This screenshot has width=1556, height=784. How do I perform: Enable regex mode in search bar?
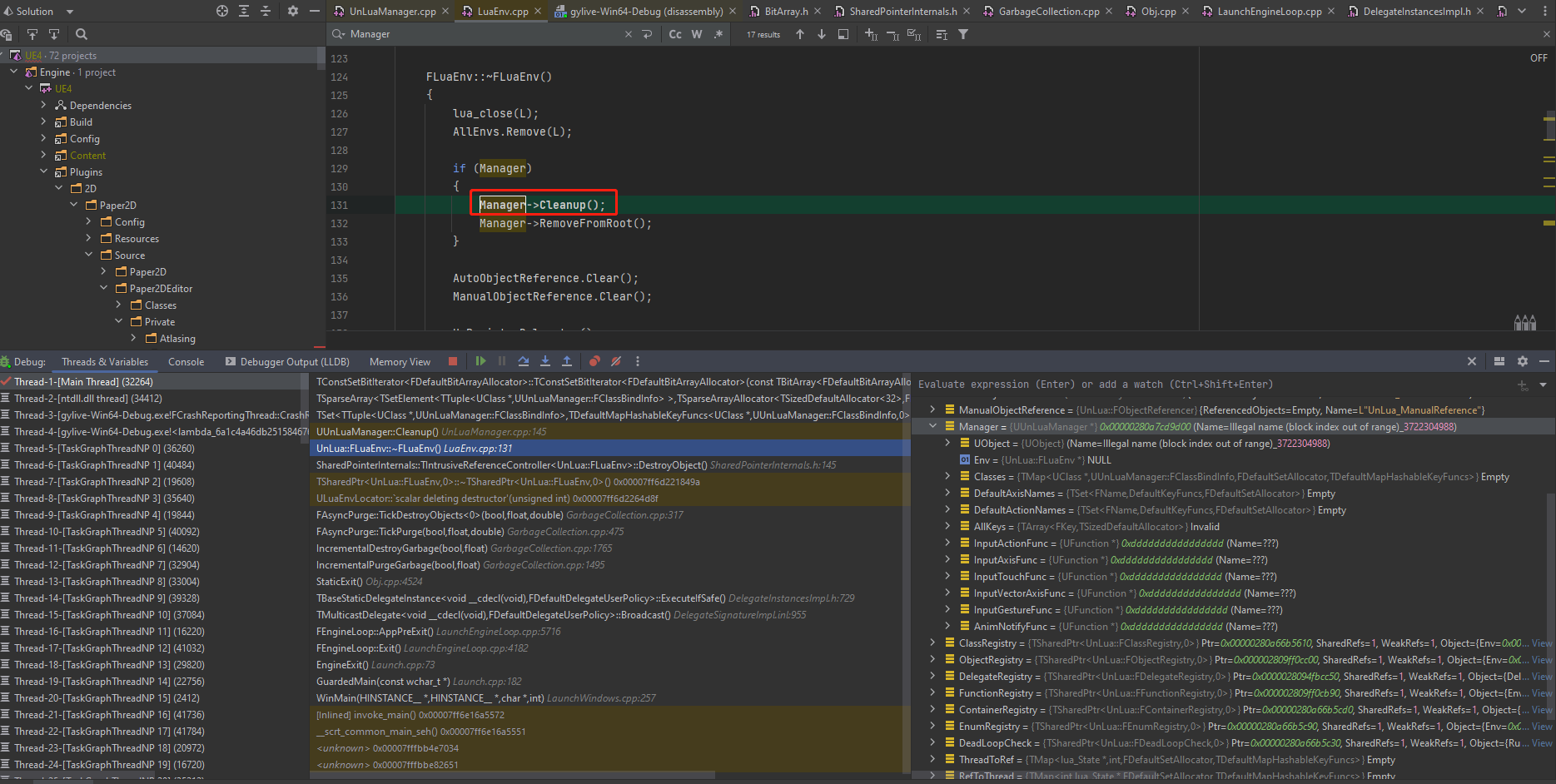tap(718, 34)
